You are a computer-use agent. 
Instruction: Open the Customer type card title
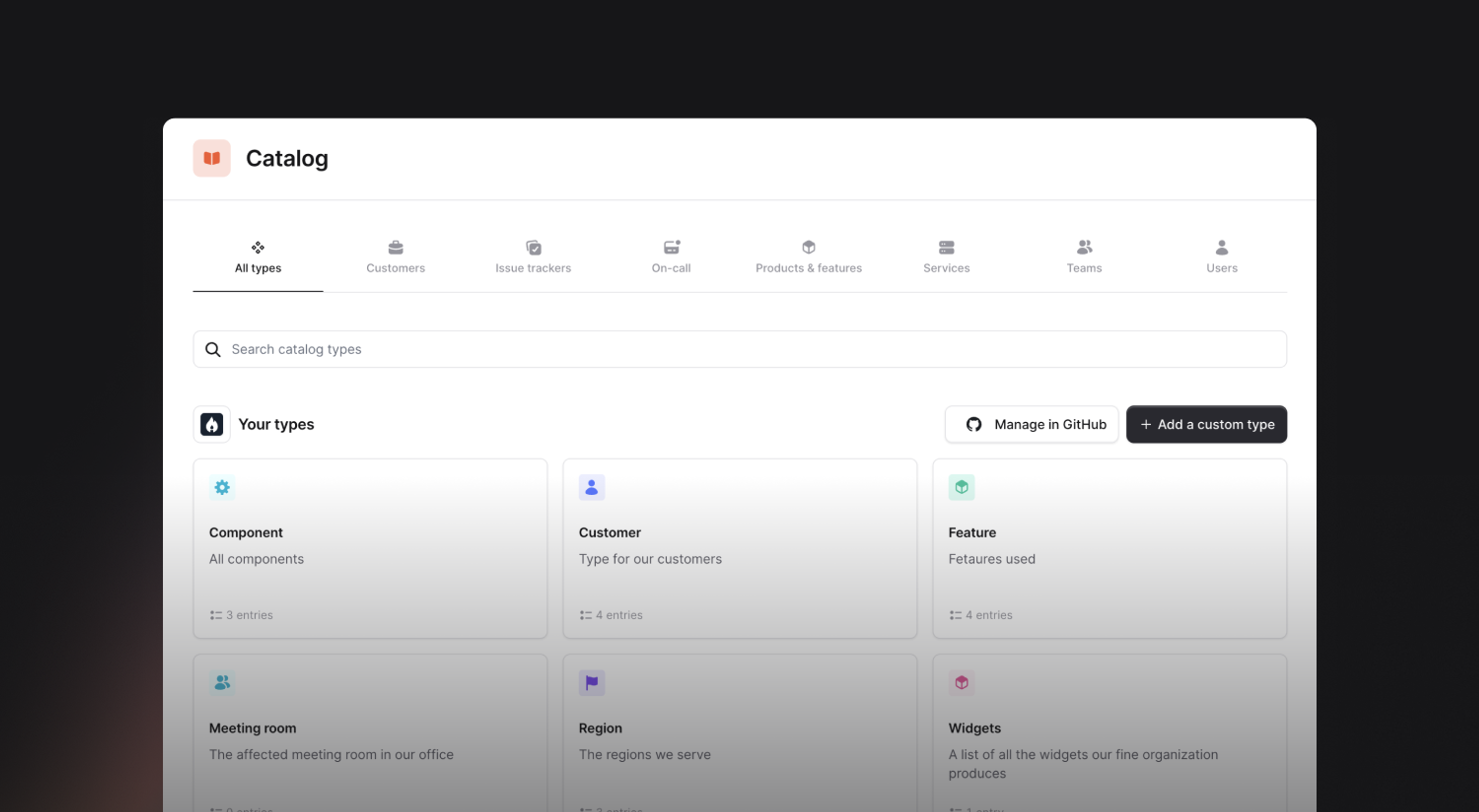coord(610,533)
